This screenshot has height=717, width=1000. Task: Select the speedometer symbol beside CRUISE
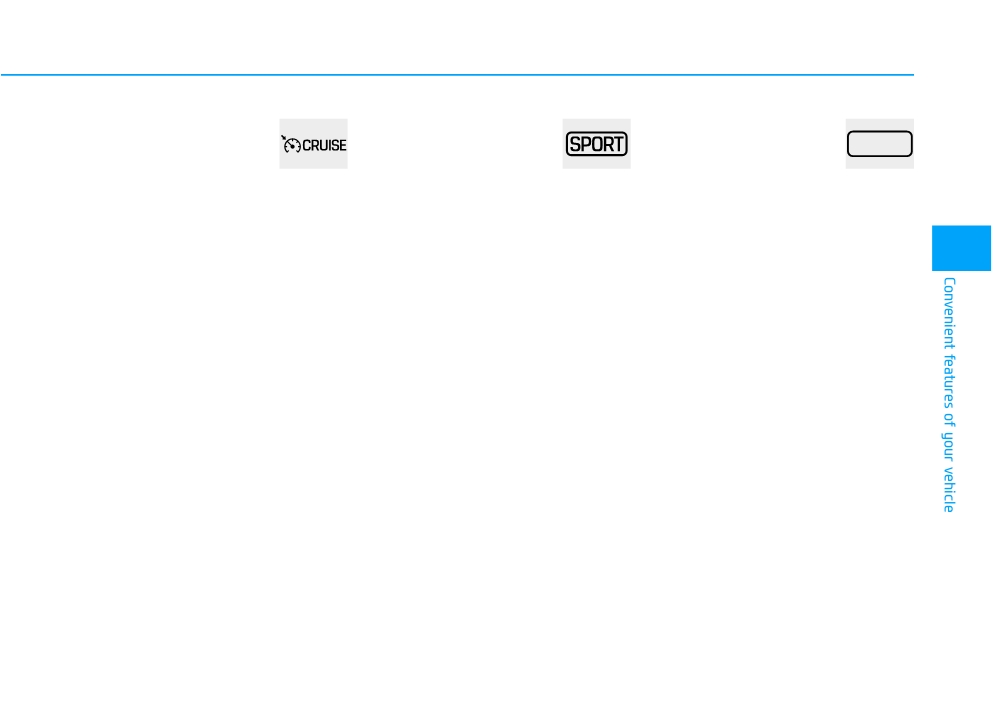click(291, 145)
